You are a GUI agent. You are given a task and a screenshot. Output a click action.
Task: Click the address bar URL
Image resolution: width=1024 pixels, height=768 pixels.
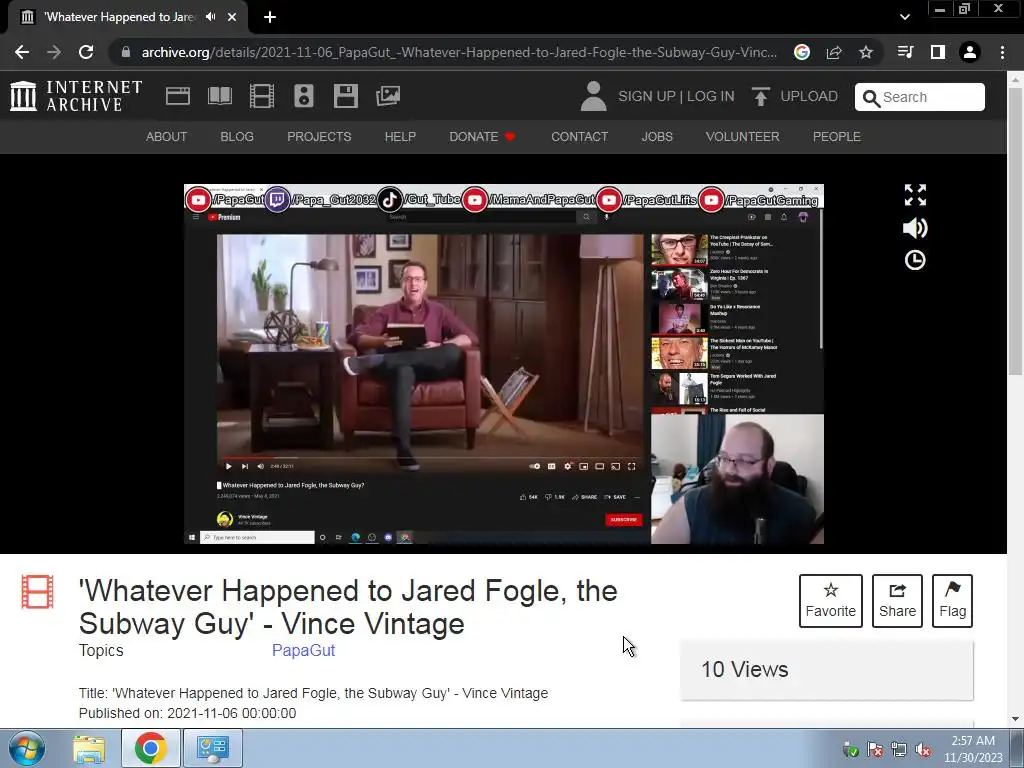point(459,52)
